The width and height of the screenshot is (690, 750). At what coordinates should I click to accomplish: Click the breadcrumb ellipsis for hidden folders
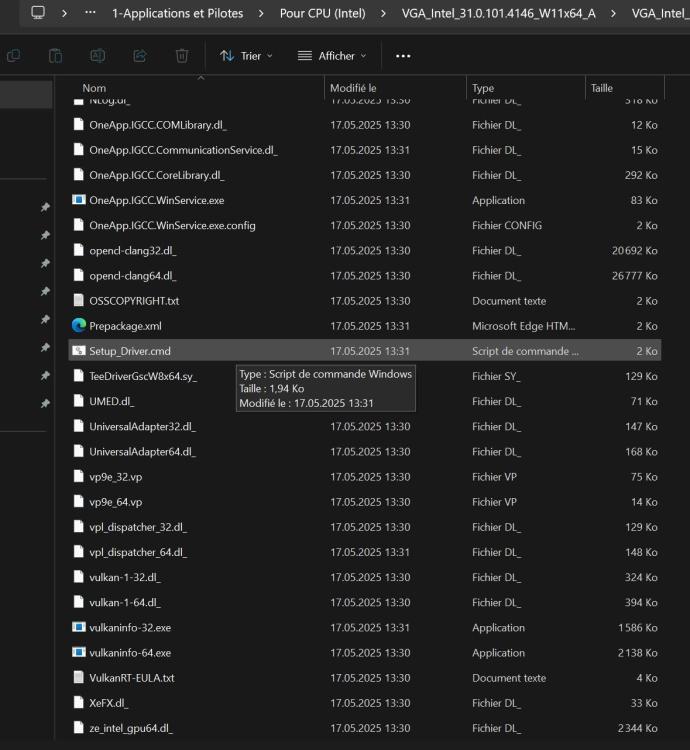[90, 13]
